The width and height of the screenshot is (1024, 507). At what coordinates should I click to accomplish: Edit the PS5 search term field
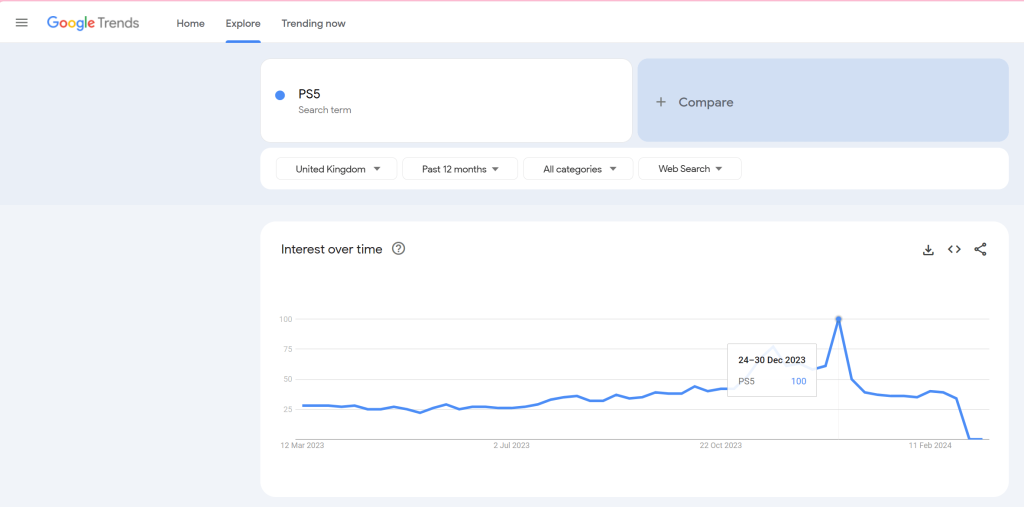(x=446, y=101)
